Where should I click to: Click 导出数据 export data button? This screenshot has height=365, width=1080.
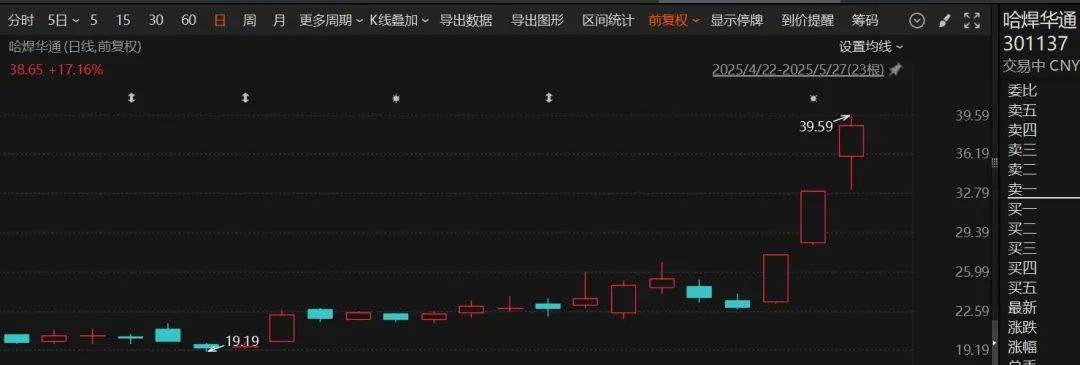466,21
